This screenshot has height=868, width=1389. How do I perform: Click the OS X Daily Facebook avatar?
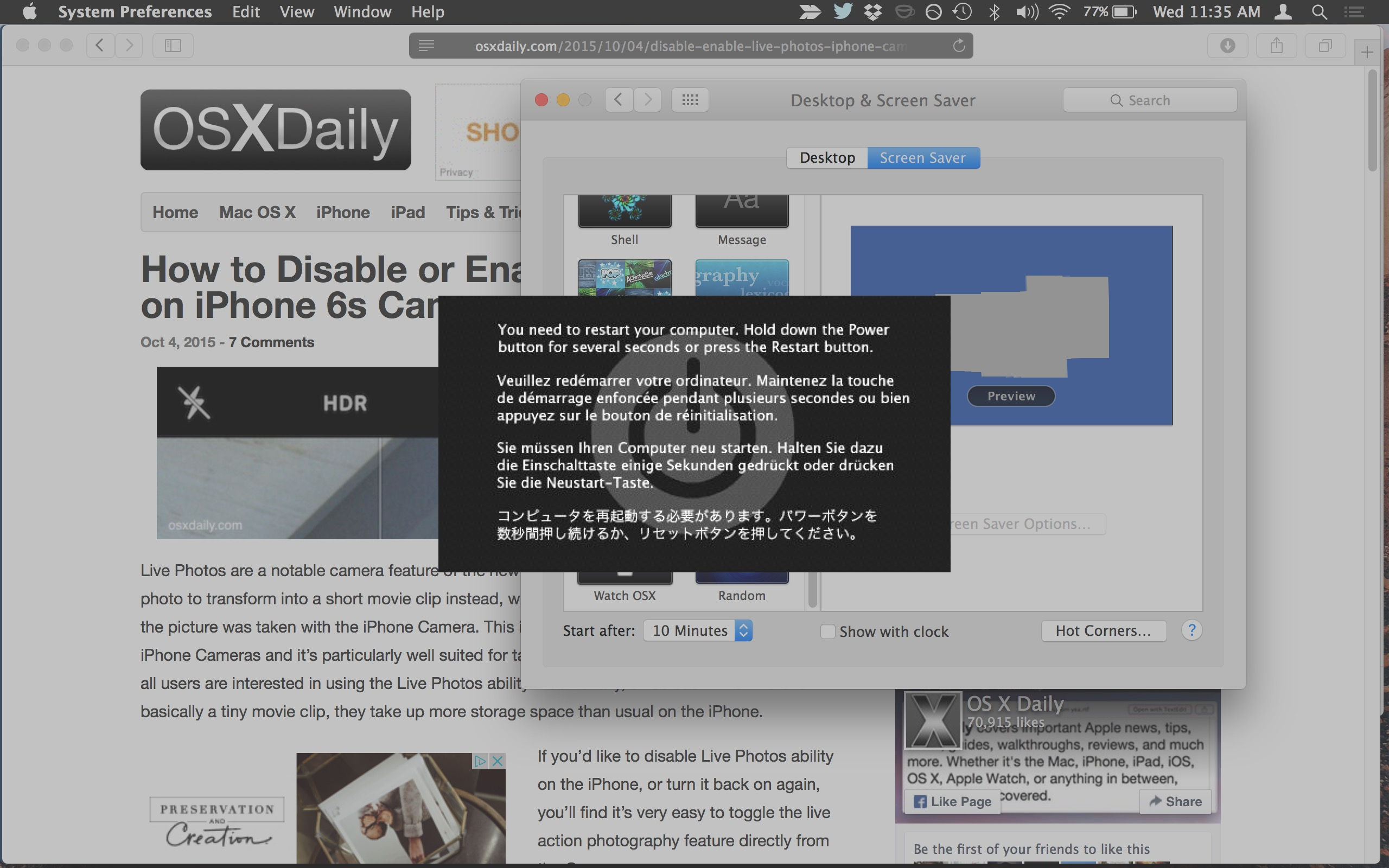click(x=933, y=720)
